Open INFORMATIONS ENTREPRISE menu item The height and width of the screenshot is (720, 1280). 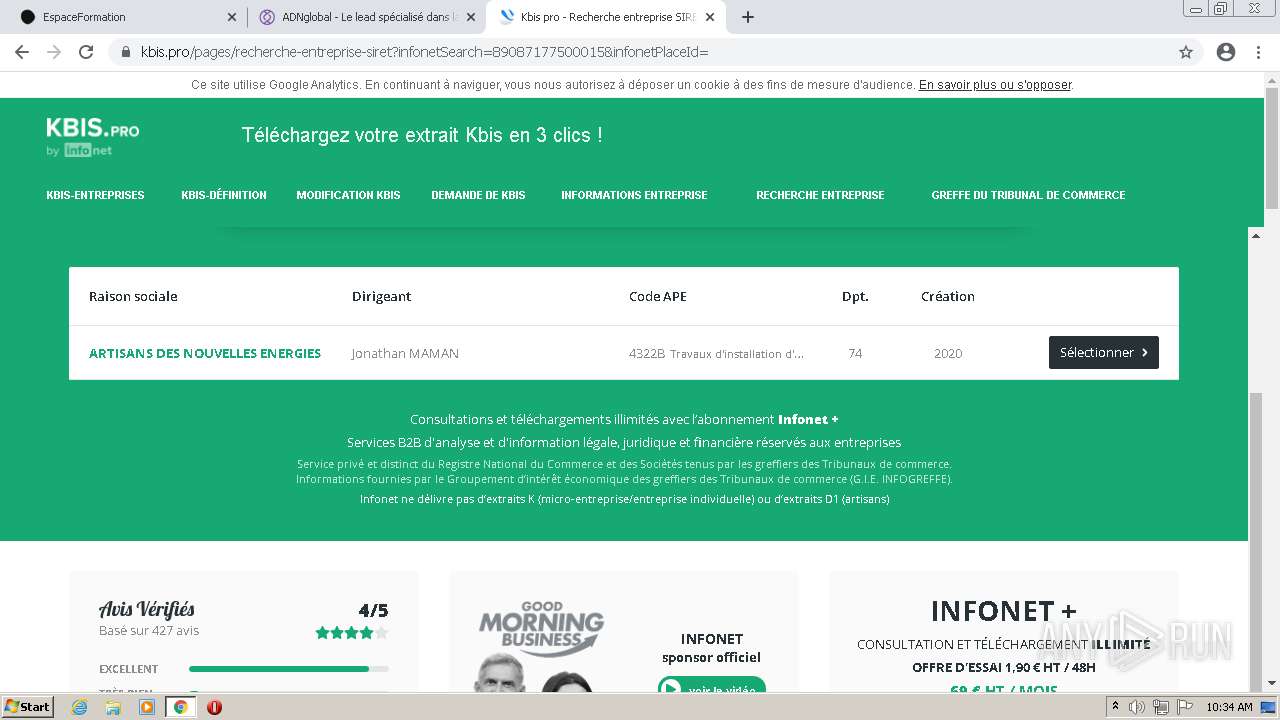tap(634, 195)
